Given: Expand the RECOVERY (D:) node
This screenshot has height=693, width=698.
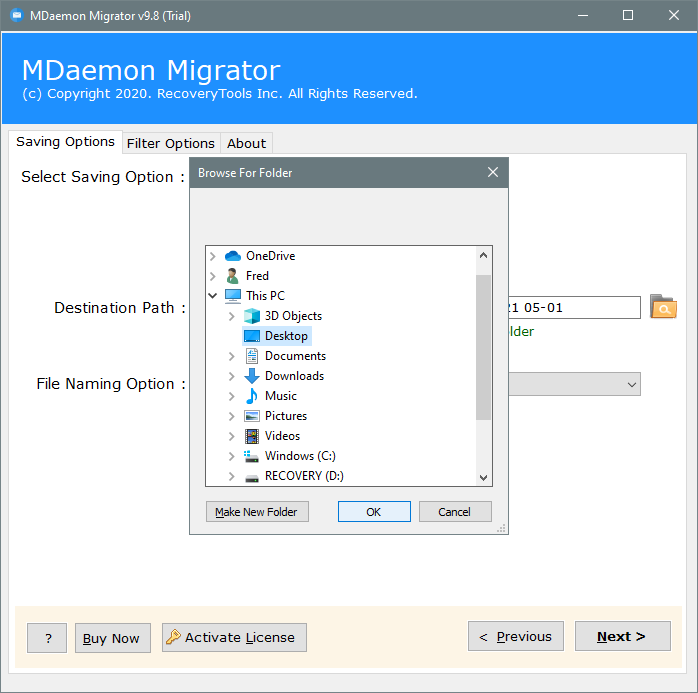Looking at the screenshot, I should pyautogui.click(x=231, y=476).
